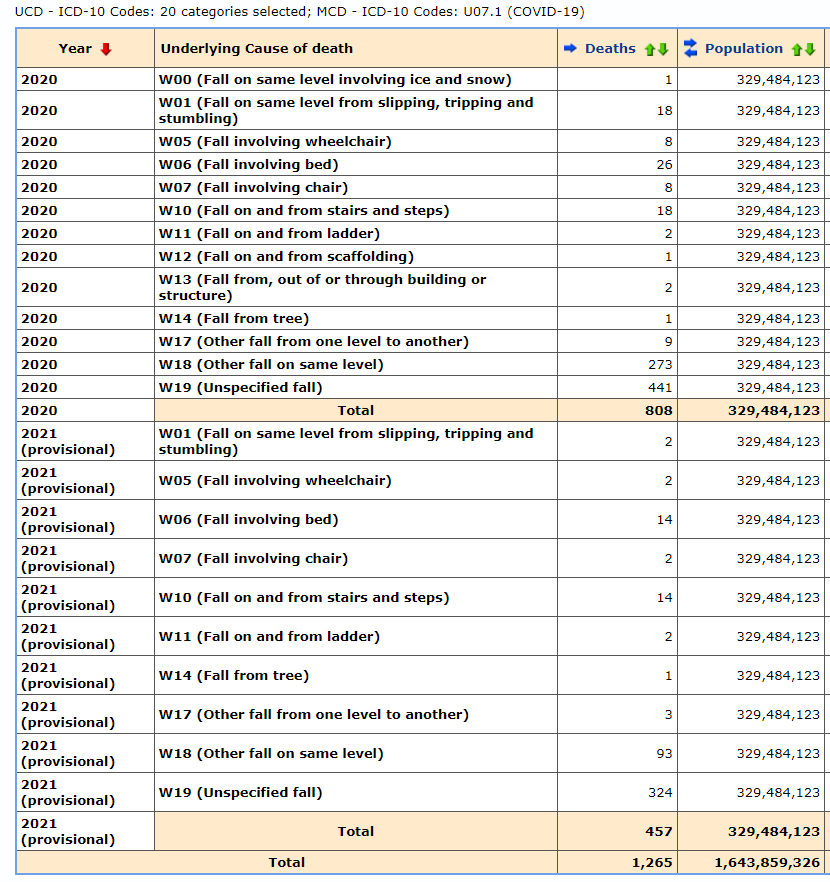830x882 pixels.
Task: Click deaths value 441
Action: (660, 388)
